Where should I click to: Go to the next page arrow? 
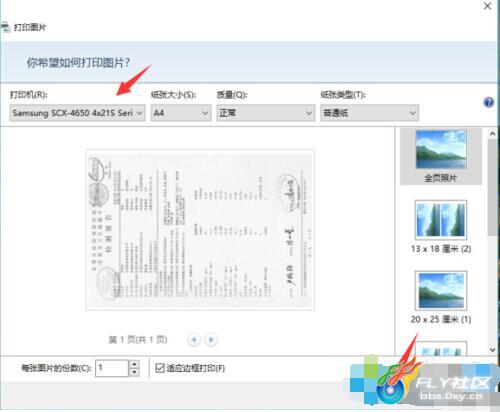(x=211, y=340)
